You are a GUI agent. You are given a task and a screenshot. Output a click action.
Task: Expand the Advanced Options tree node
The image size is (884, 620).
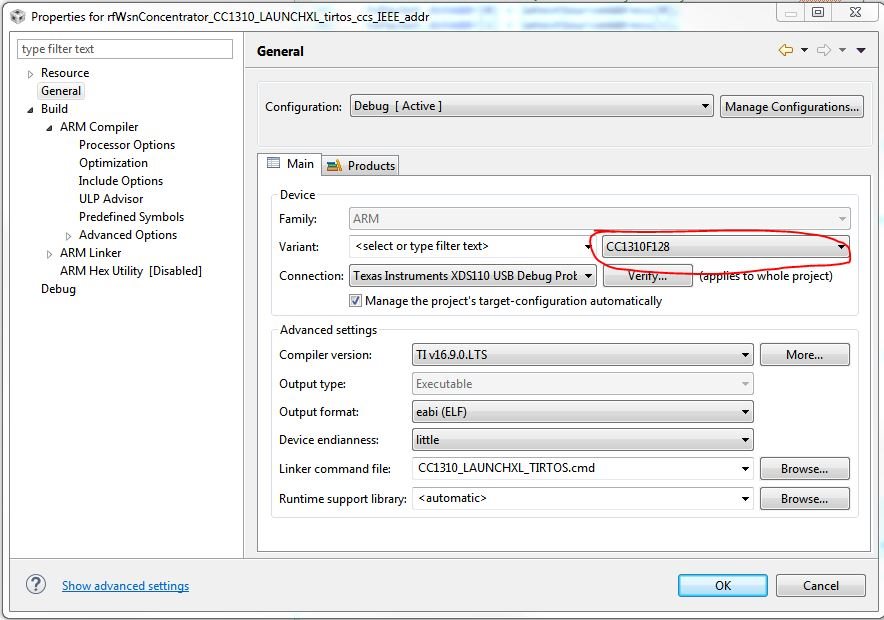click(x=68, y=236)
